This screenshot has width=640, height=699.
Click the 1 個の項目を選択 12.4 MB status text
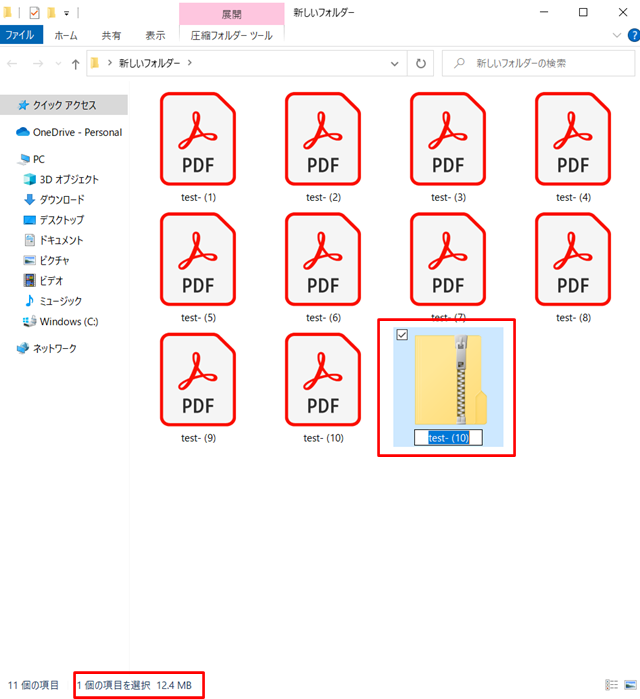(134, 685)
